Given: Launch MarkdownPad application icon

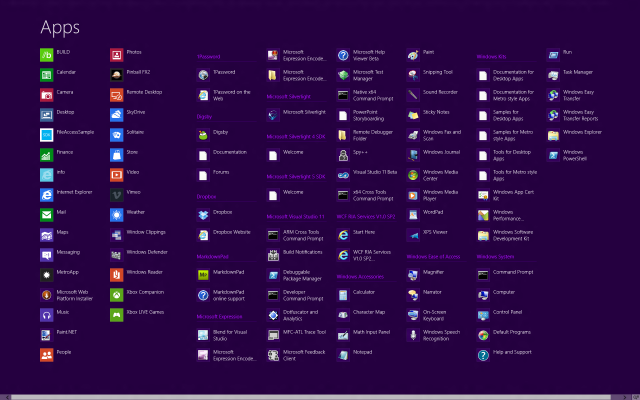Looking at the screenshot, I should coord(203,275).
